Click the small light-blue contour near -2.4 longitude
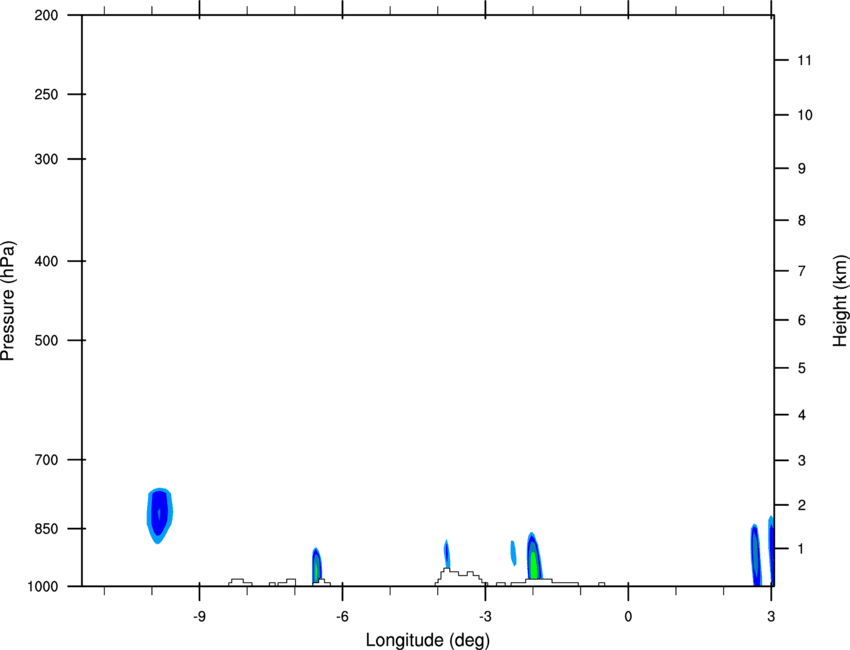Screen dimensions: 850x650 pos(513,553)
